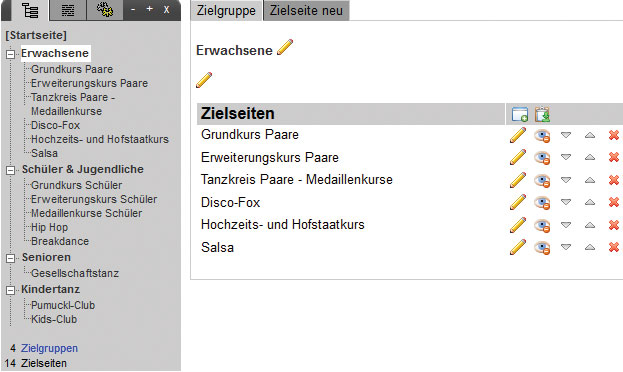Screen dimensions: 623x372
Task: Select Erwachsene in the sidebar tree
Action: point(55,53)
